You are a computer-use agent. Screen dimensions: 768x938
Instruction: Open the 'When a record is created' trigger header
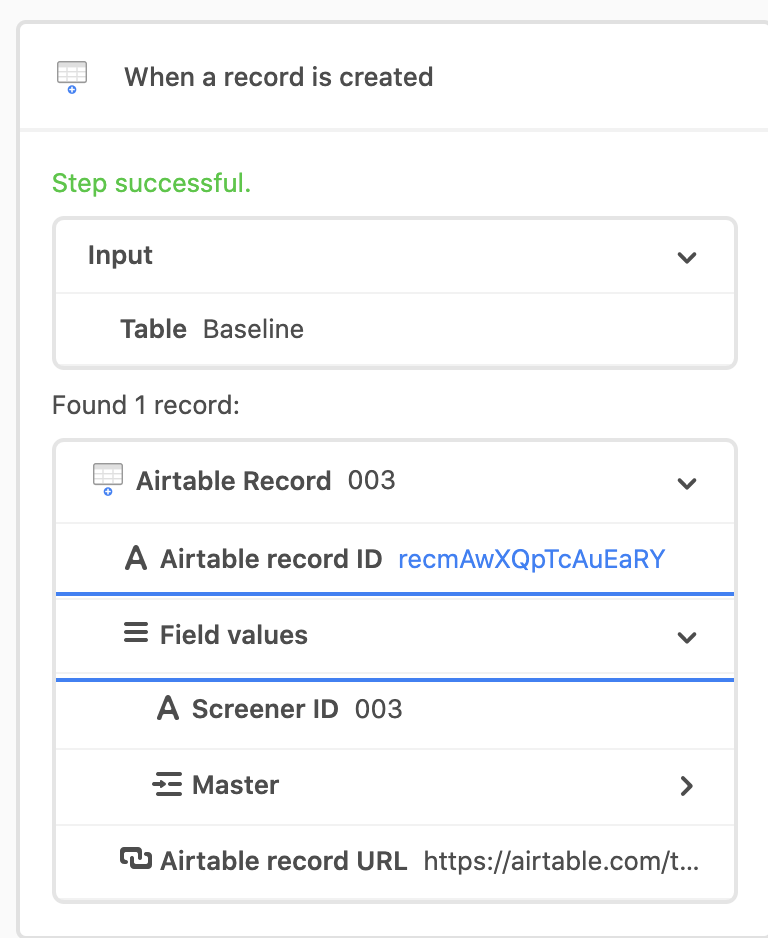pyautogui.click(x=395, y=77)
